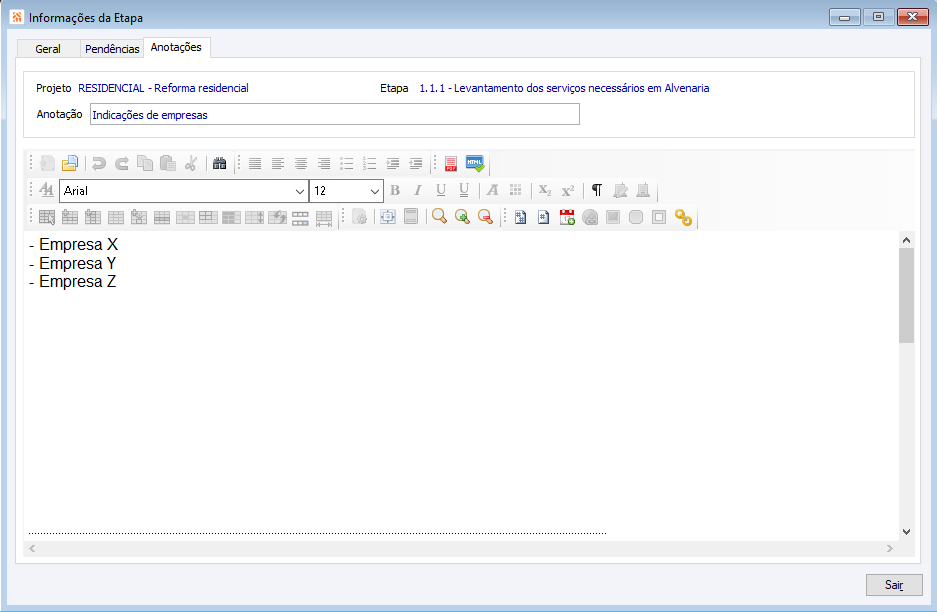The height and width of the screenshot is (612, 937).
Task: Toggle bulleted list
Action: (x=347, y=163)
